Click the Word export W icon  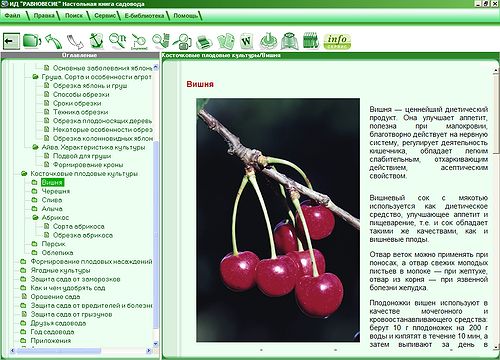pyautogui.click(x=247, y=42)
